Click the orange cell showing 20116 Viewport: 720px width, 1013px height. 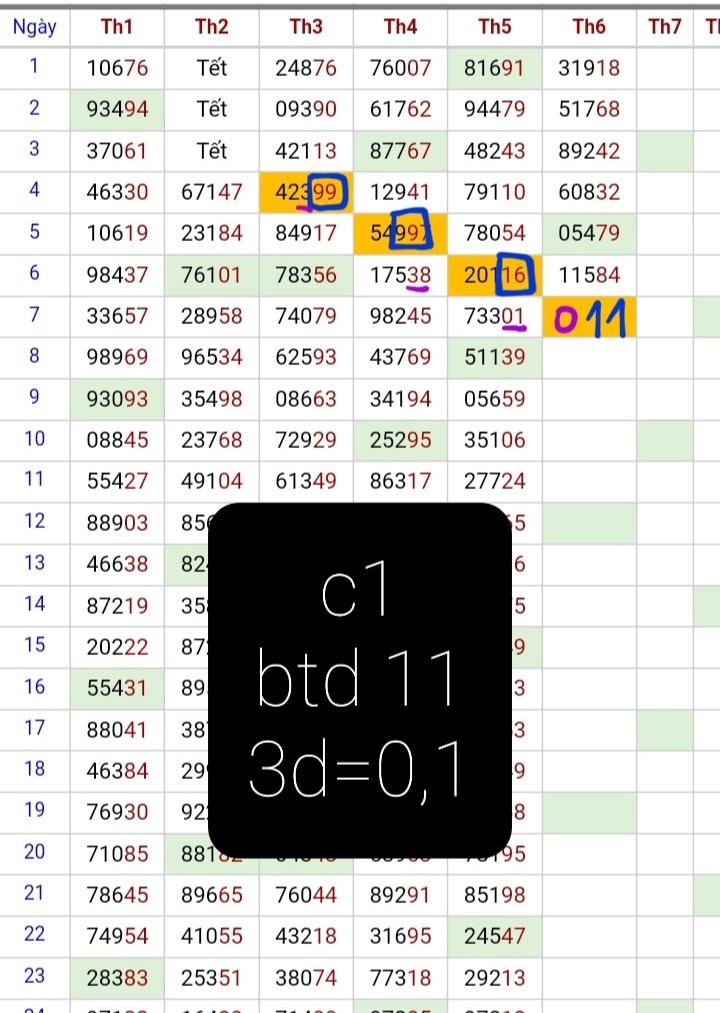point(495,275)
